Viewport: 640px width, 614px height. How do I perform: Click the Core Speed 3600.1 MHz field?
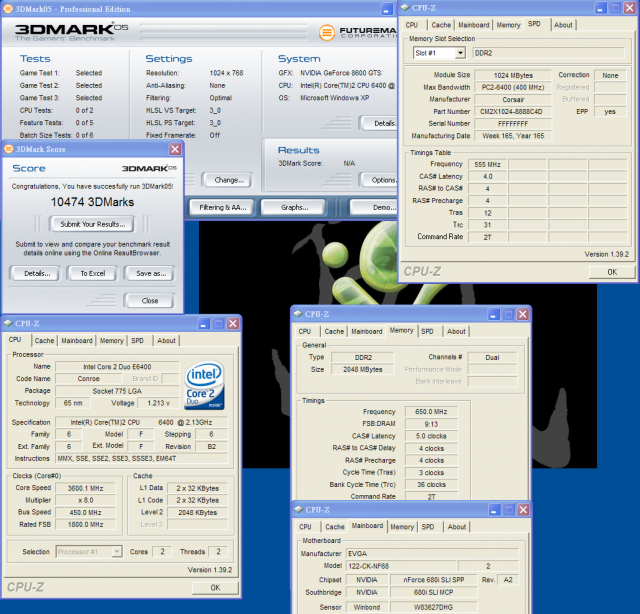86,488
